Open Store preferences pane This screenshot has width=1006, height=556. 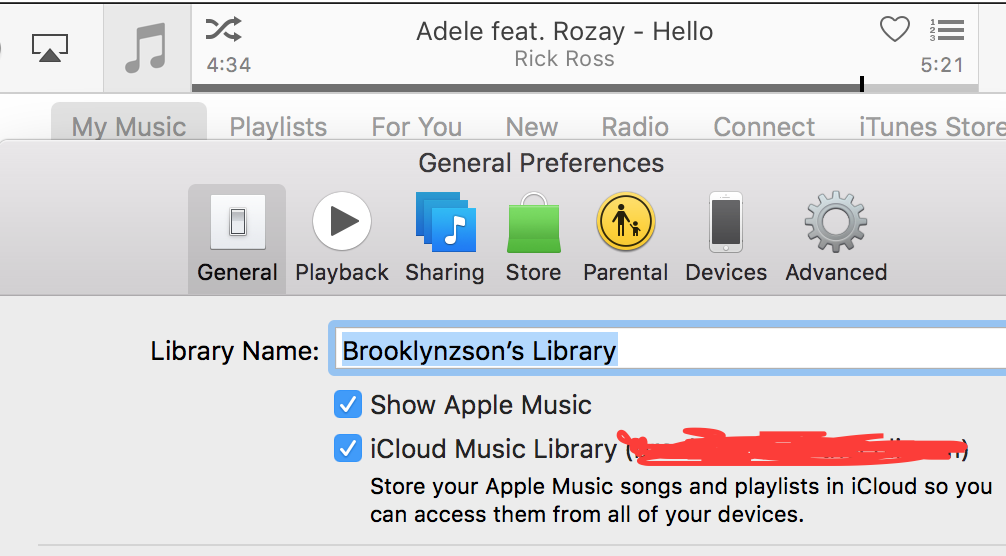[533, 237]
